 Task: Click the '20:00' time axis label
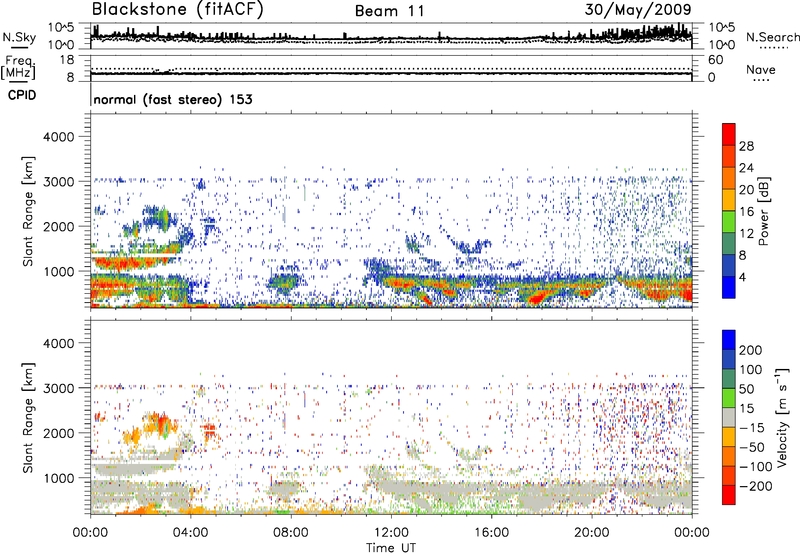(592, 533)
